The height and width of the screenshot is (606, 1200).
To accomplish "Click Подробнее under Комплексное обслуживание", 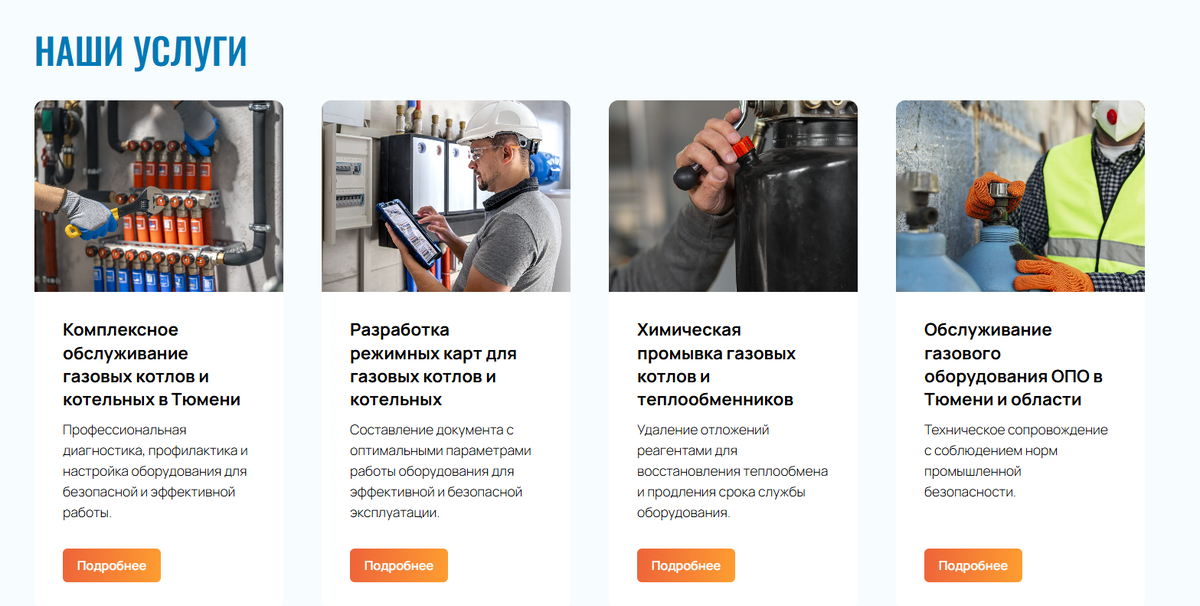I will [112, 565].
